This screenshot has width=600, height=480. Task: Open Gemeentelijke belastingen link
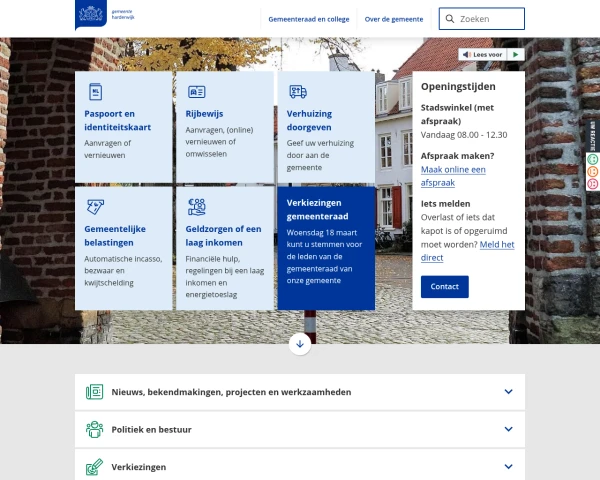115,236
